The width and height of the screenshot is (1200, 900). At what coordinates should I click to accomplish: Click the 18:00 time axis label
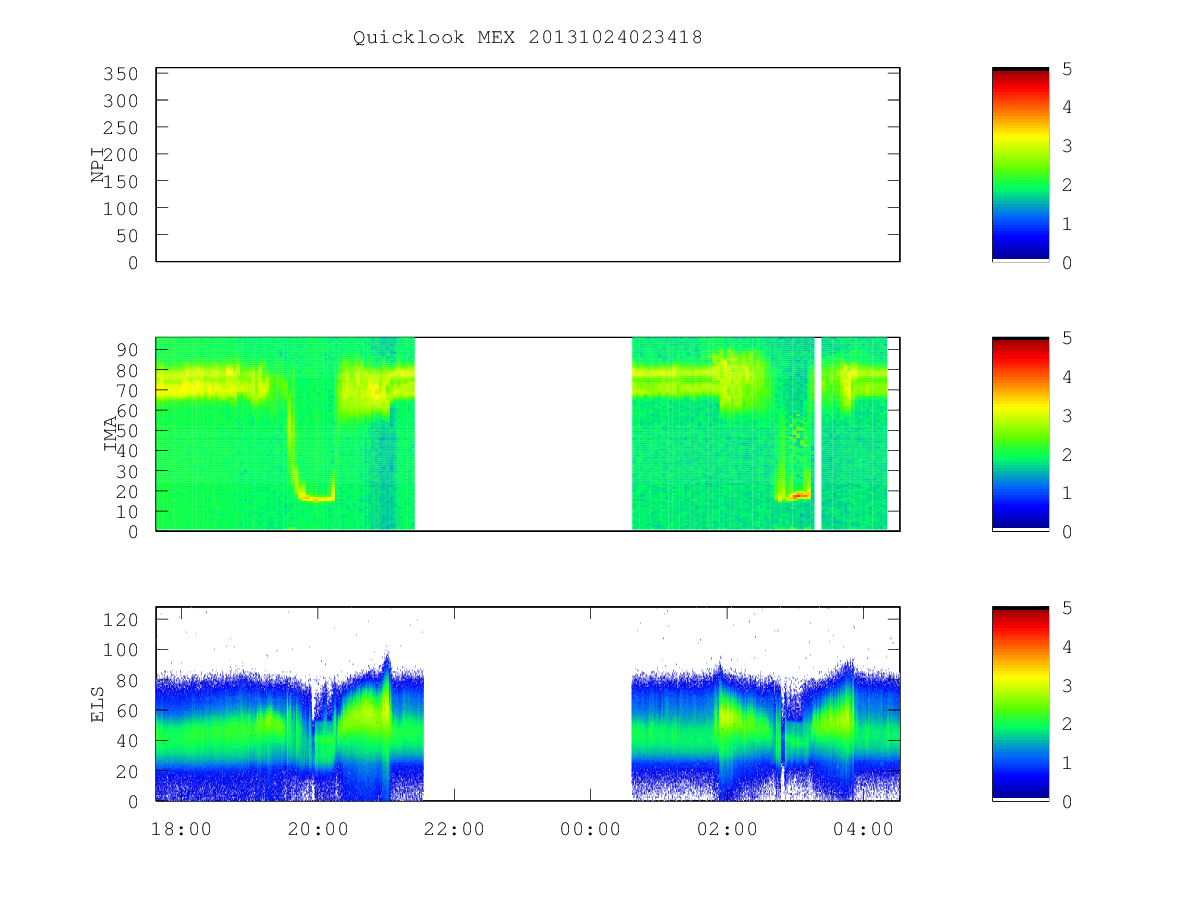click(x=181, y=829)
